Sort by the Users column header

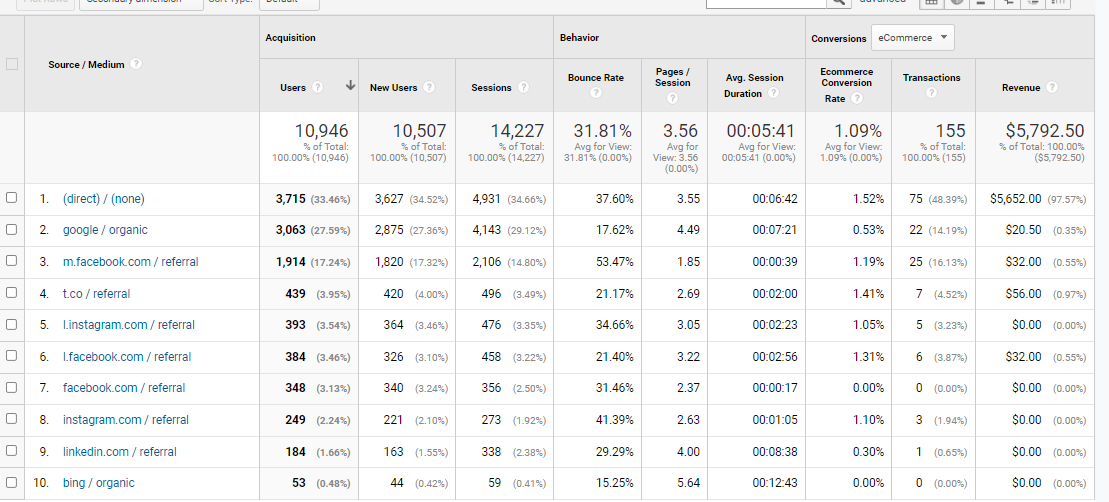point(293,88)
